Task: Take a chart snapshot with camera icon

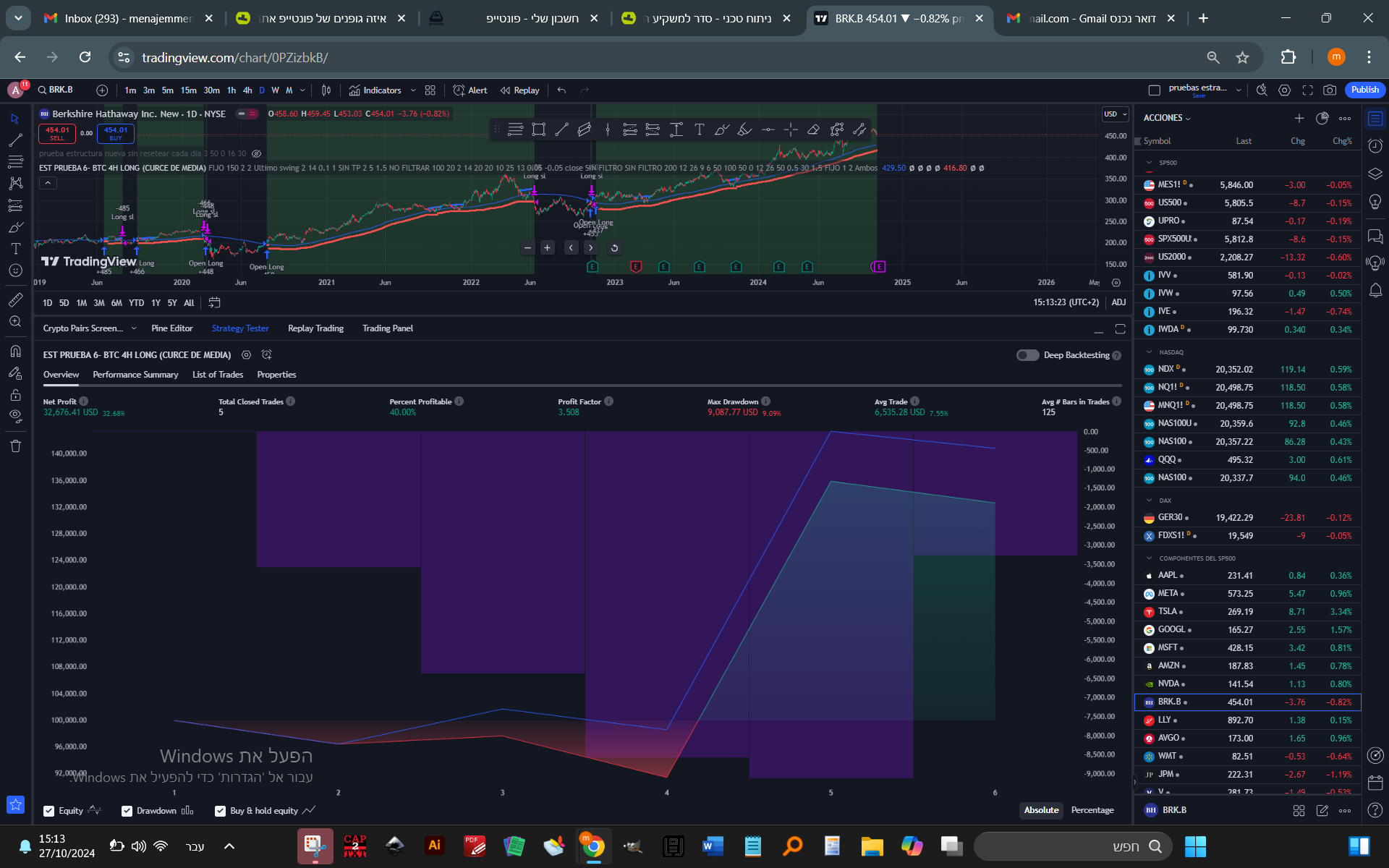Action: (1330, 90)
